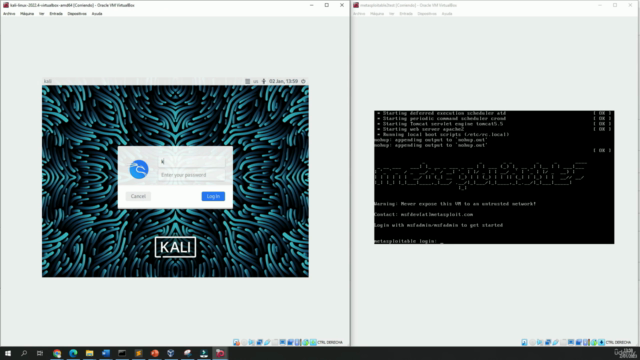Open Archivo menu in Kali VirtualBox window

coord(9,13)
